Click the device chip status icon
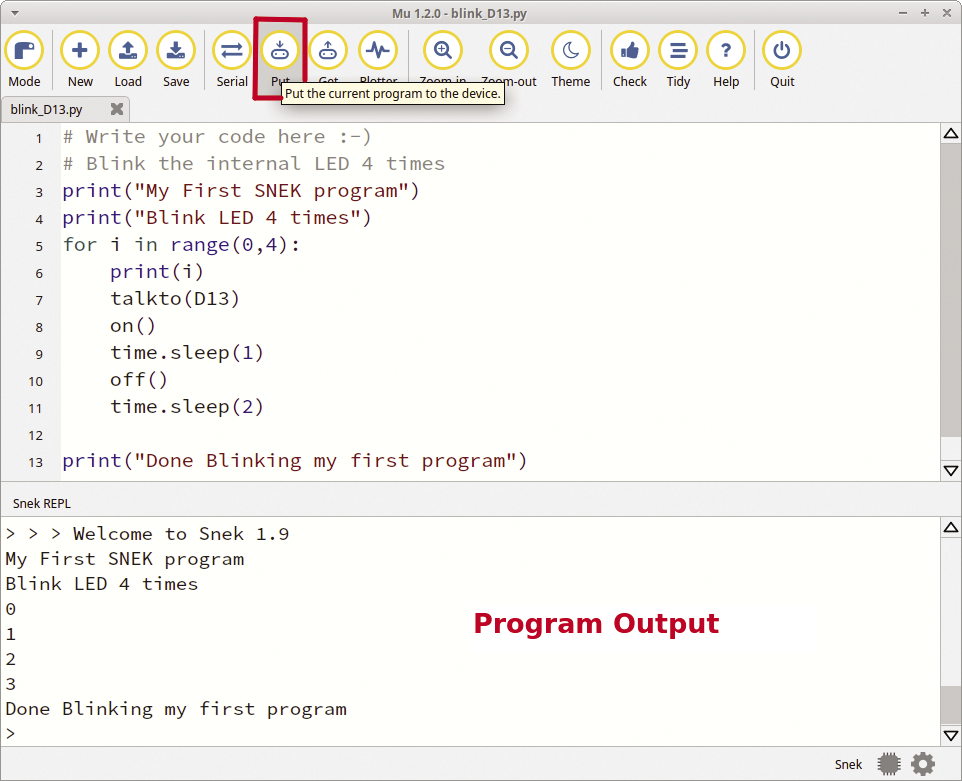 point(889,764)
